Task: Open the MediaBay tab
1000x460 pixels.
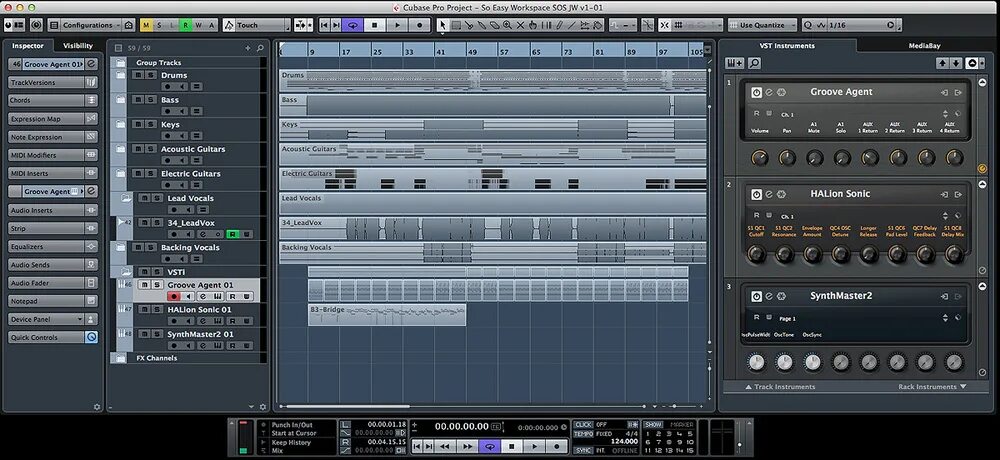Action: click(x=924, y=46)
